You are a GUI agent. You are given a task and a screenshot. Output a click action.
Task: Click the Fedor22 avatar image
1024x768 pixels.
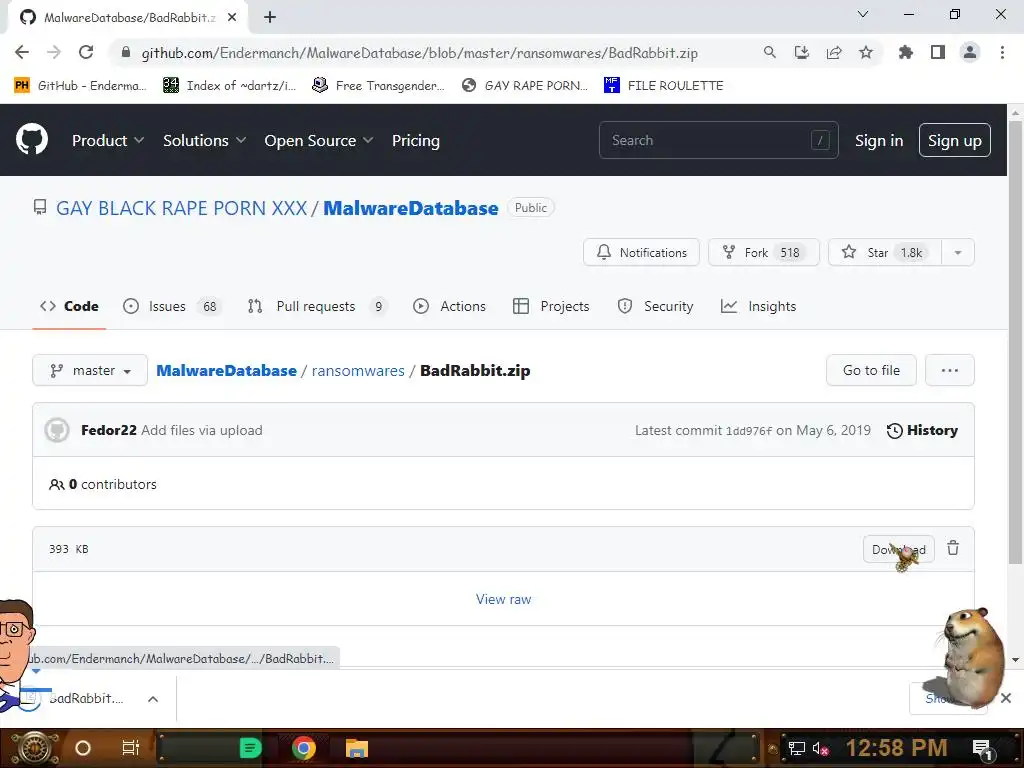point(57,430)
